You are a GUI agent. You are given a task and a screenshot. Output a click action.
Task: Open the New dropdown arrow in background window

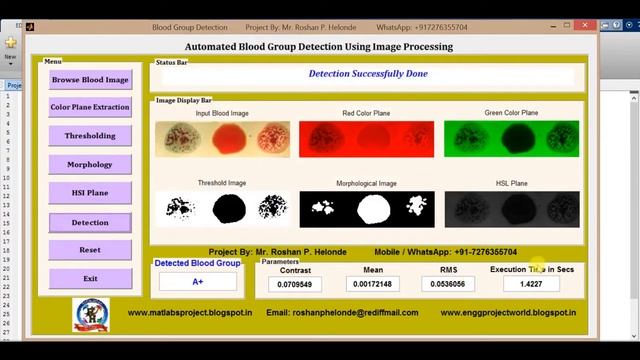(x=11, y=64)
